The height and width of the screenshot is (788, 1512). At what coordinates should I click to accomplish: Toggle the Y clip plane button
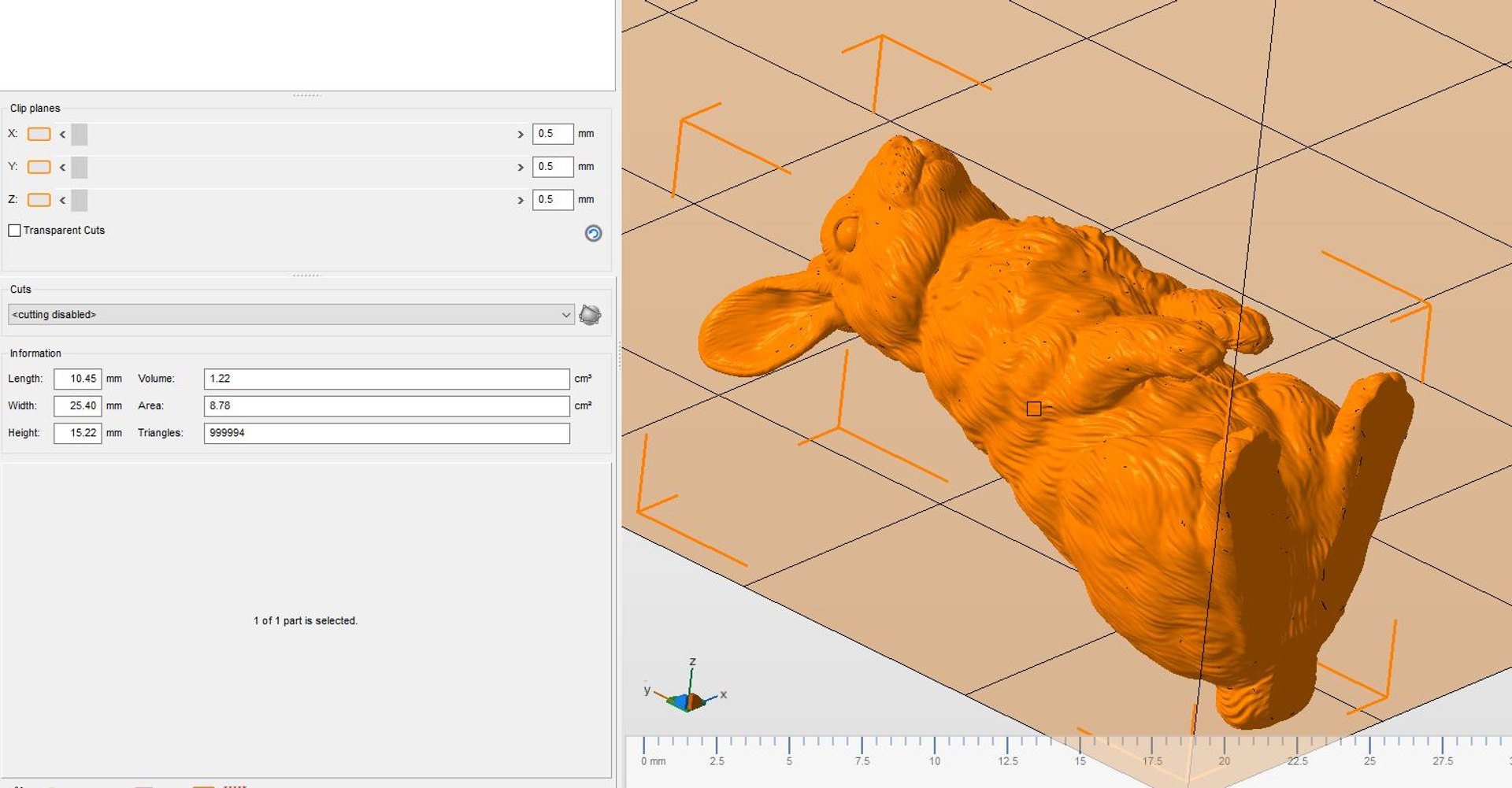tap(39, 167)
